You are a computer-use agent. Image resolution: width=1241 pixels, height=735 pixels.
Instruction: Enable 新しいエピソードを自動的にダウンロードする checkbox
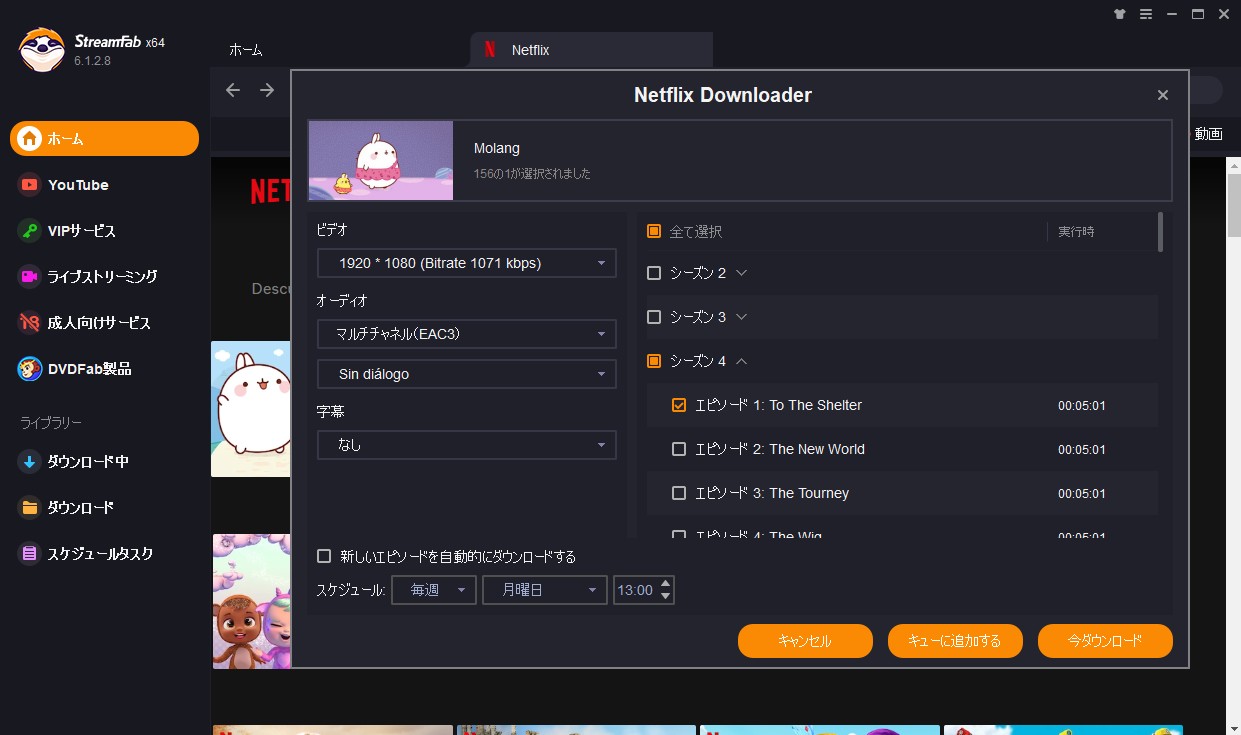[324, 556]
